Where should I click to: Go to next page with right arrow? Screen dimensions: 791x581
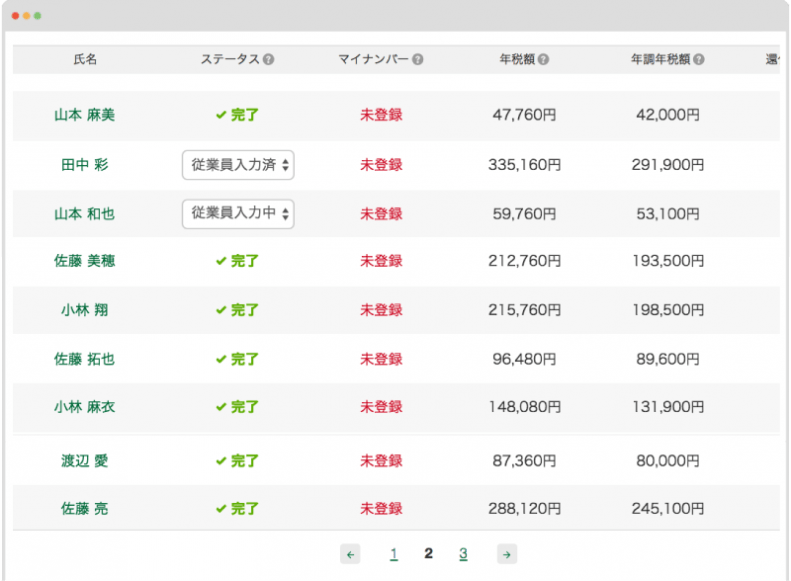click(x=507, y=554)
